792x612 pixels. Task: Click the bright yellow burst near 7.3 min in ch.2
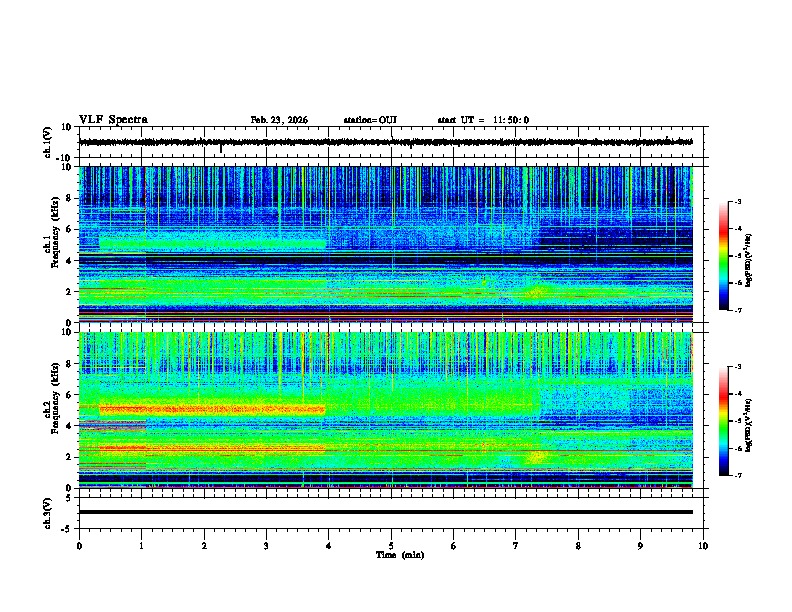coord(535,457)
